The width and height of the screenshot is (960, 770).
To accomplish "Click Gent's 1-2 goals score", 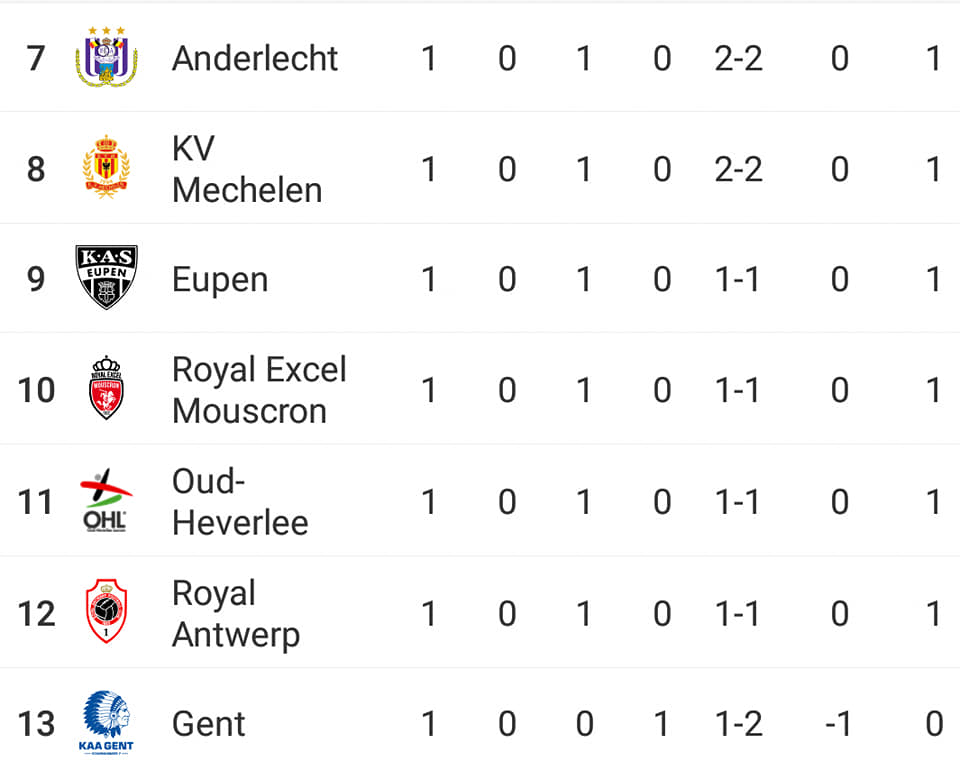I will pyautogui.click(x=738, y=724).
